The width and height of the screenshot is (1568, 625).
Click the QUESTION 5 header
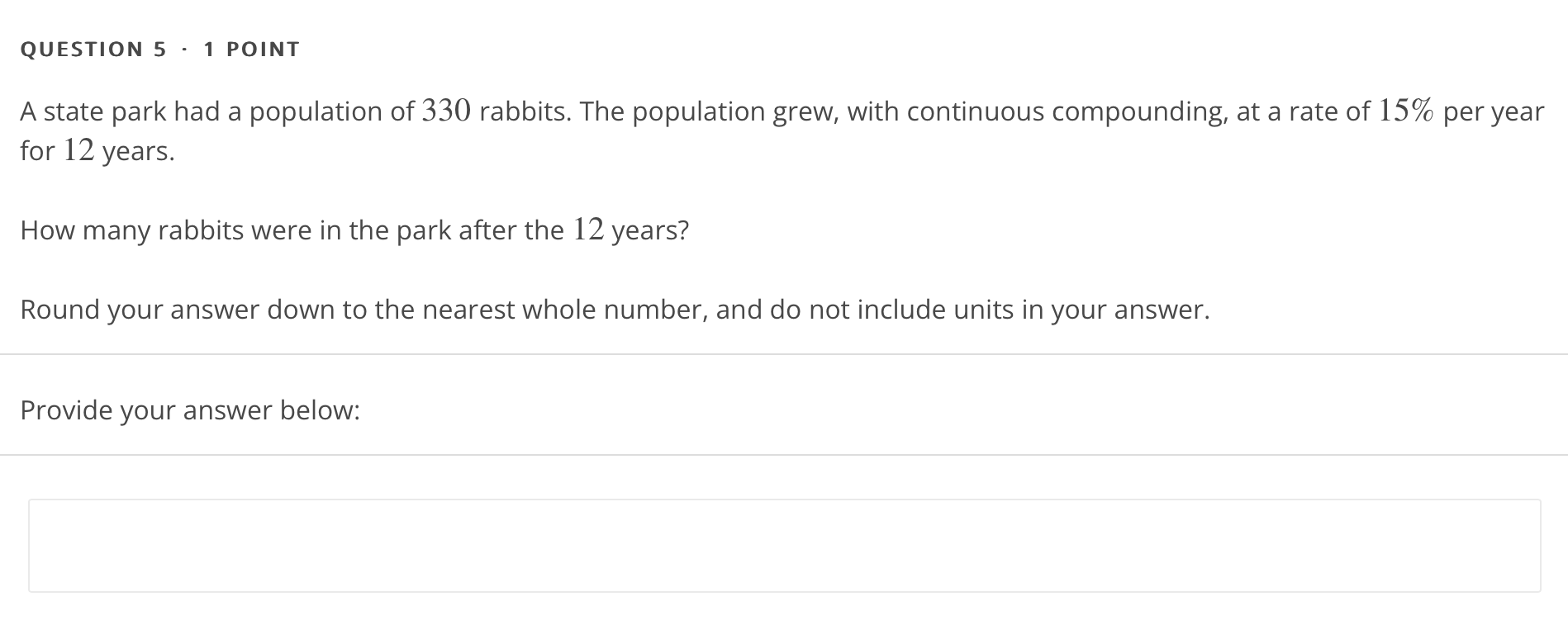(93, 49)
